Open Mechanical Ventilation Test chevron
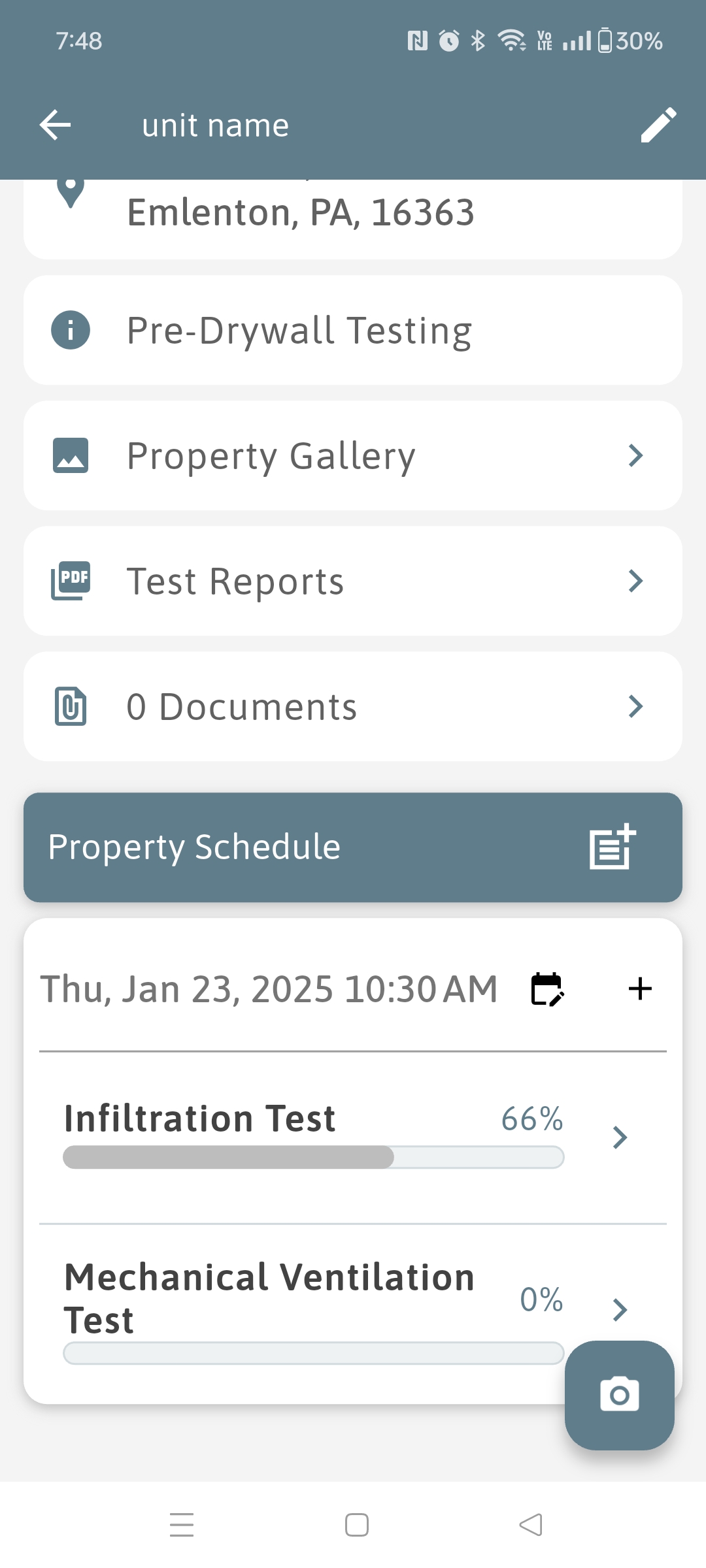The image size is (706, 1568). click(620, 1309)
